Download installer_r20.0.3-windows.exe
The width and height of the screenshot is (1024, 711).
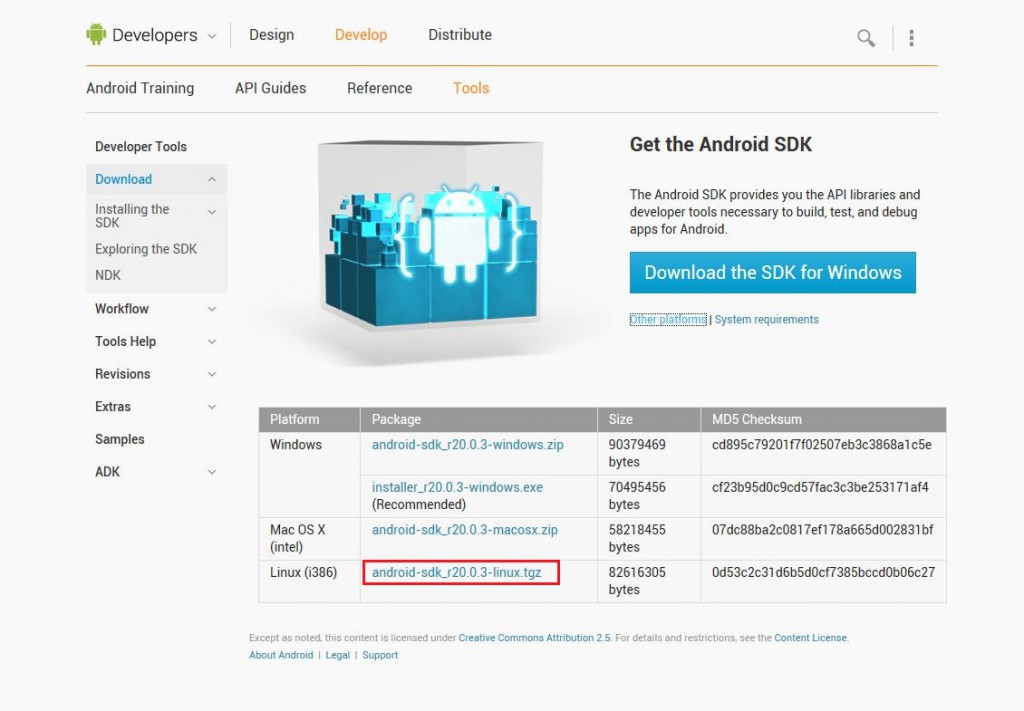pos(457,487)
